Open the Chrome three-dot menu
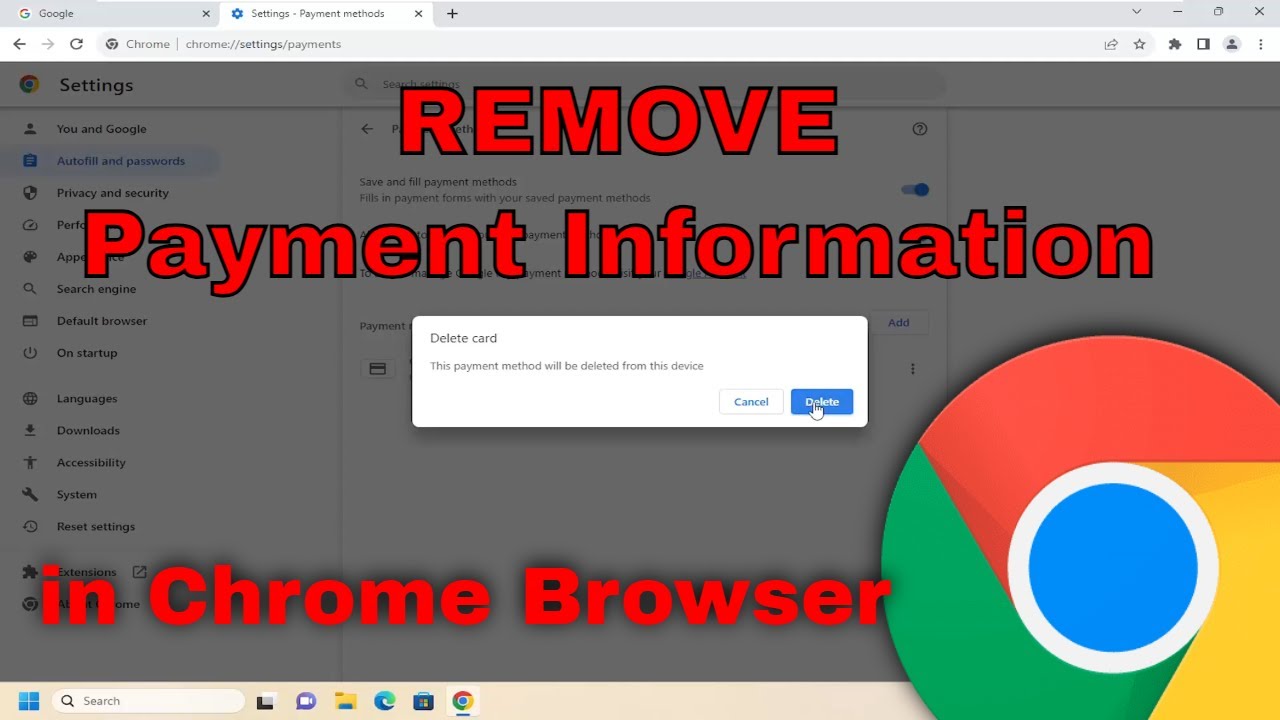 click(1260, 44)
